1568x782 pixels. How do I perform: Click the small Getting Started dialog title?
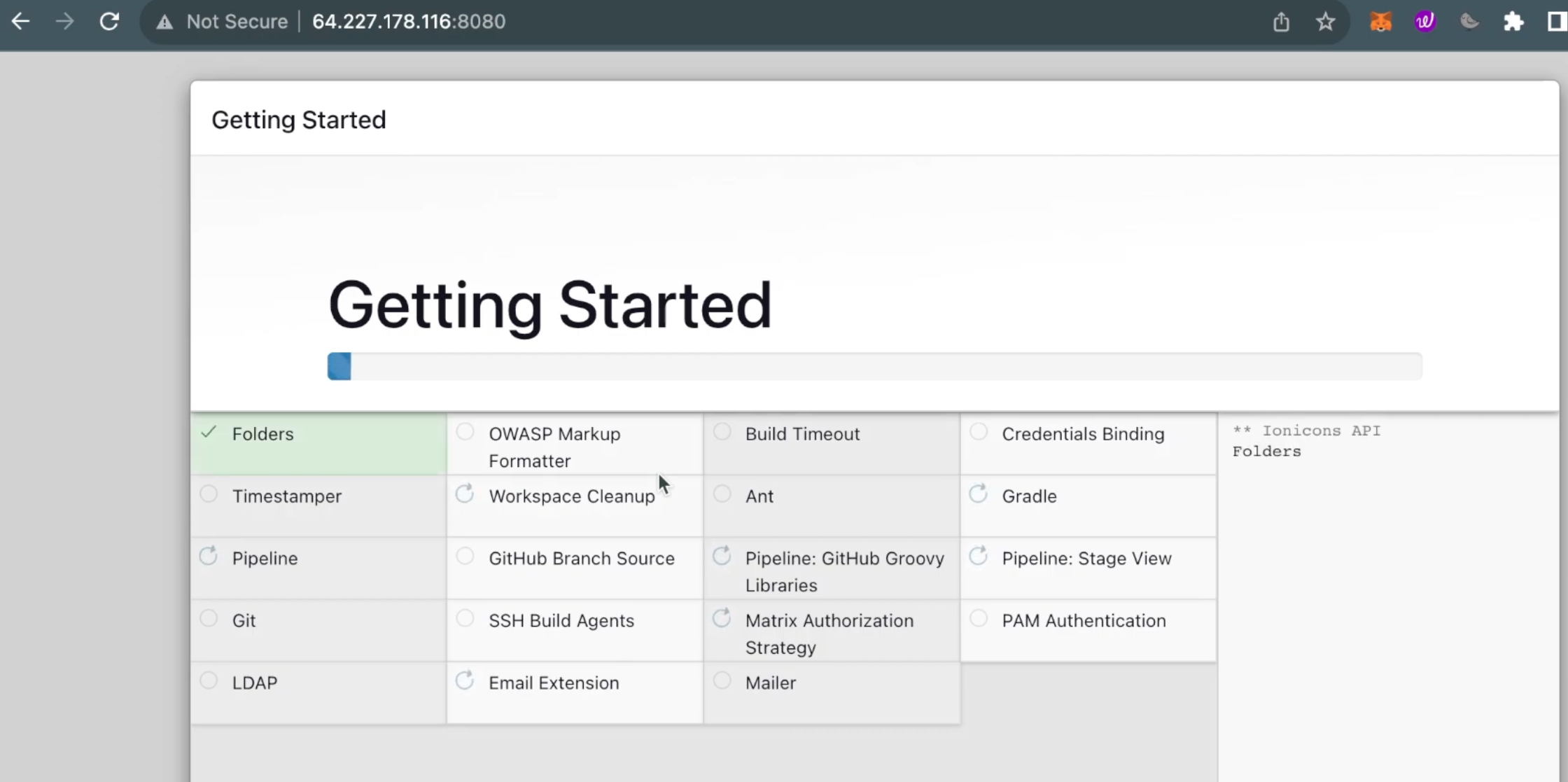tap(299, 120)
